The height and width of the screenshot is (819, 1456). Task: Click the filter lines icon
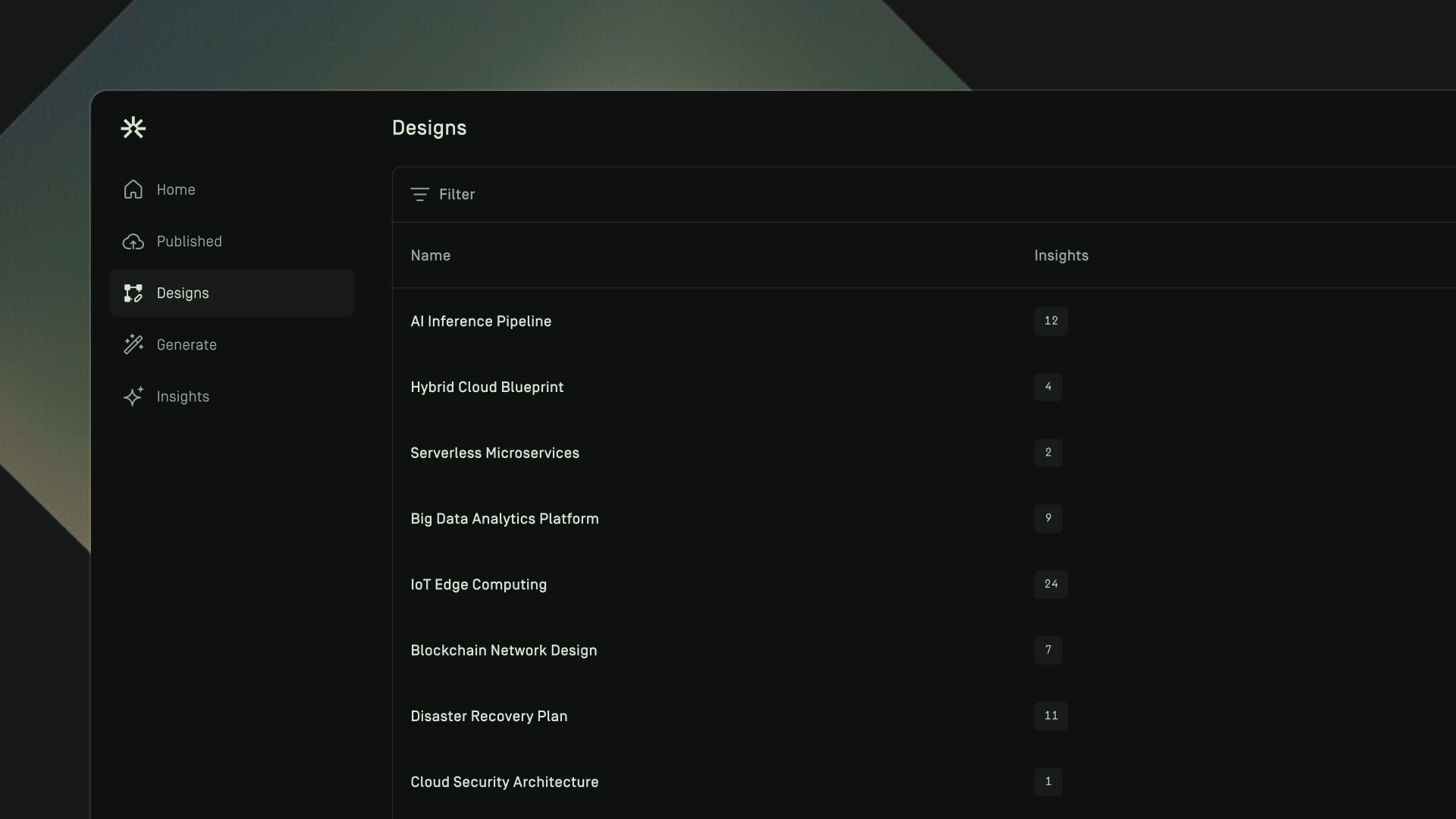click(419, 195)
